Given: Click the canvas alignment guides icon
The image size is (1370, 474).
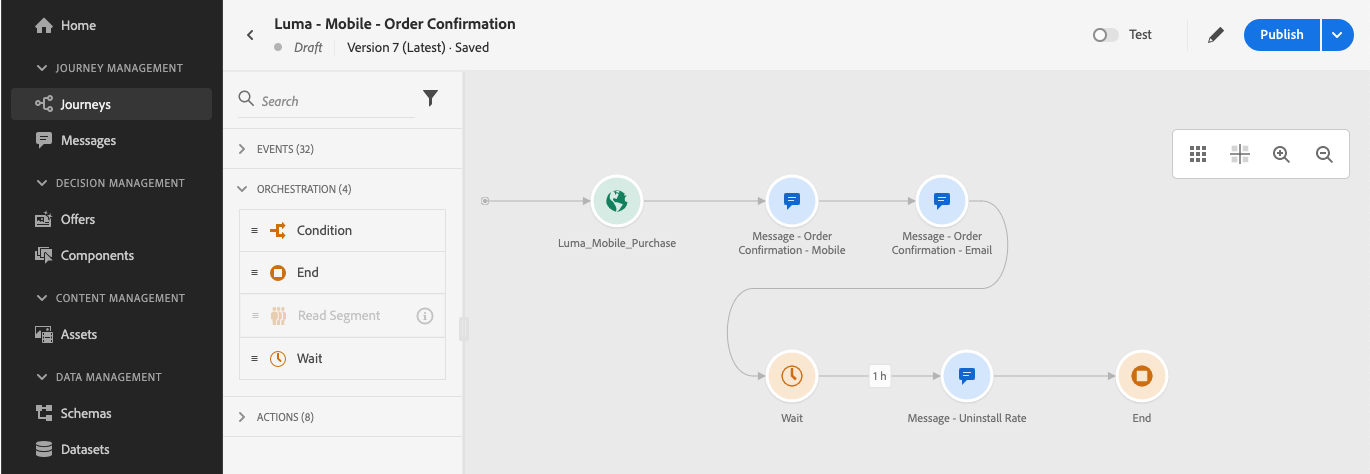Looking at the screenshot, I should 1240,154.
